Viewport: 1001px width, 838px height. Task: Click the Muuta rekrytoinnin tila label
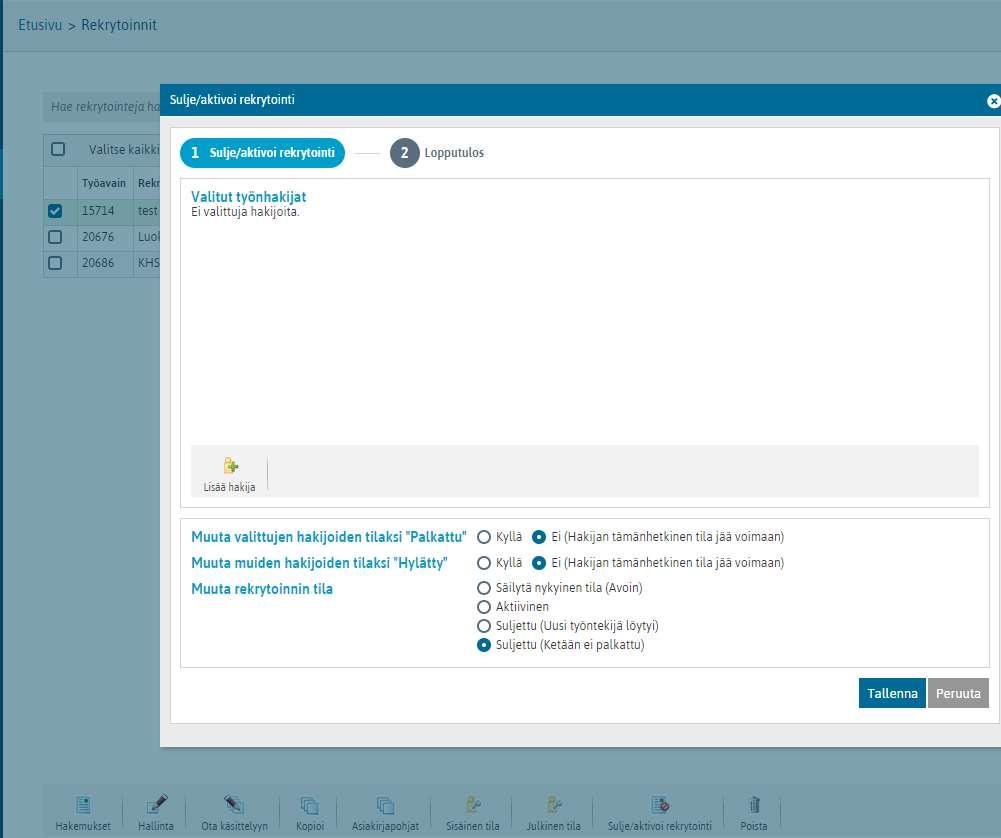[x=262, y=589]
